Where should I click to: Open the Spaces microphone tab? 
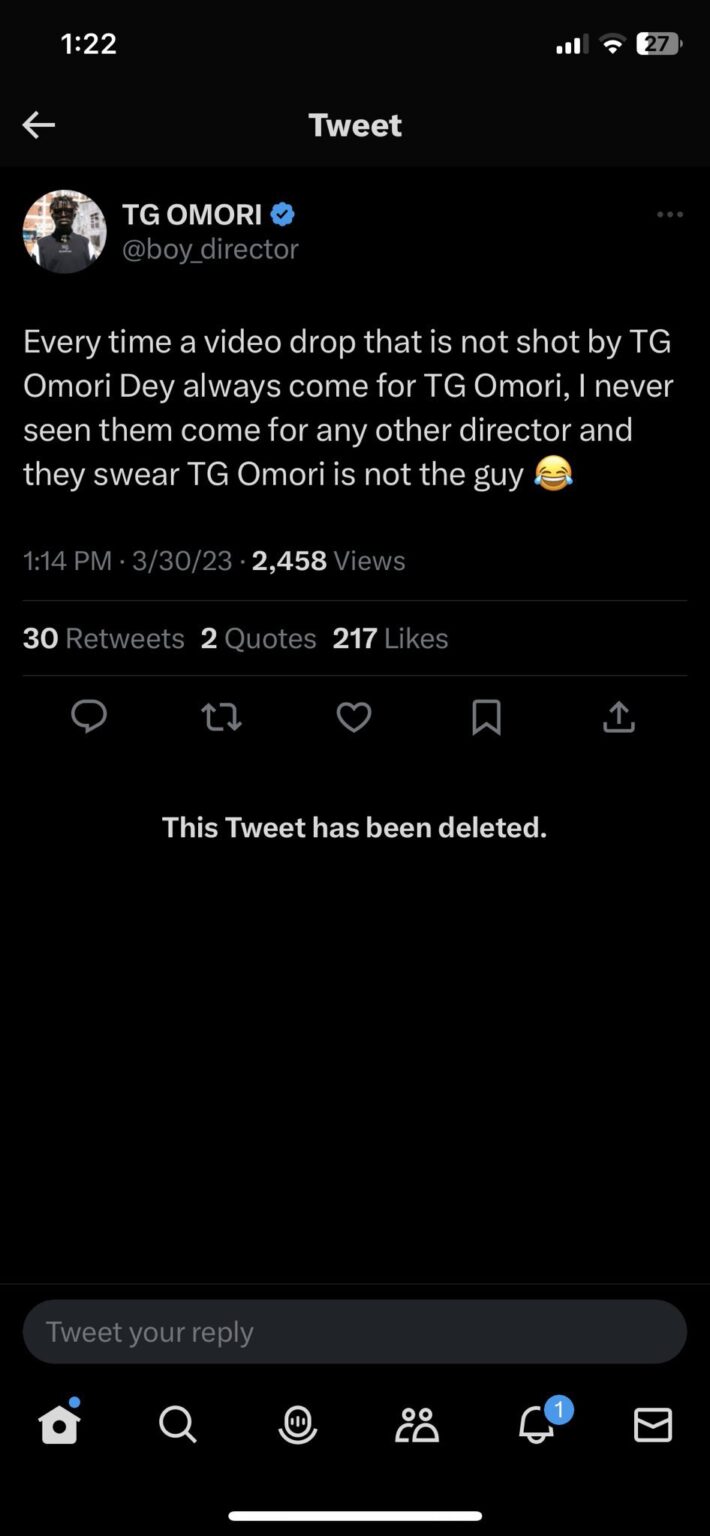pyautogui.click(x=297, y=1424)
